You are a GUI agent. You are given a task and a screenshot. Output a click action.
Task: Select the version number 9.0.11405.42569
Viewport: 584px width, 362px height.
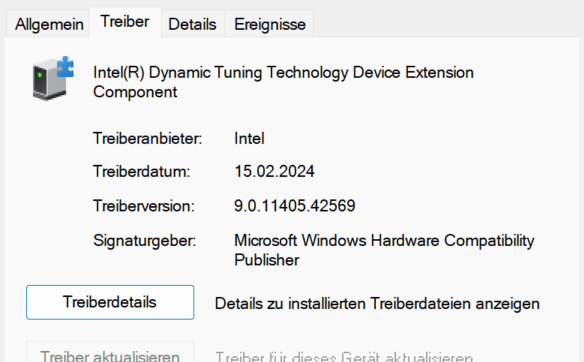coord(295,206)
